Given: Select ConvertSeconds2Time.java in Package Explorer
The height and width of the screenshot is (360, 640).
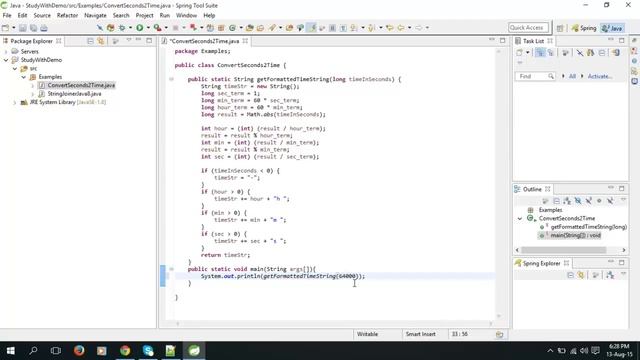Looking at the screenshot, I should click(81, 86).
